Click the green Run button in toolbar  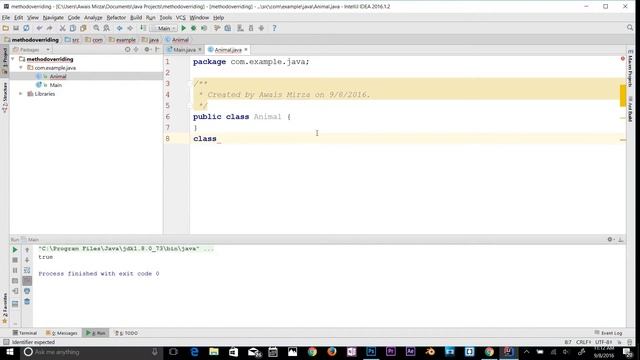click(x=184, y=28)
